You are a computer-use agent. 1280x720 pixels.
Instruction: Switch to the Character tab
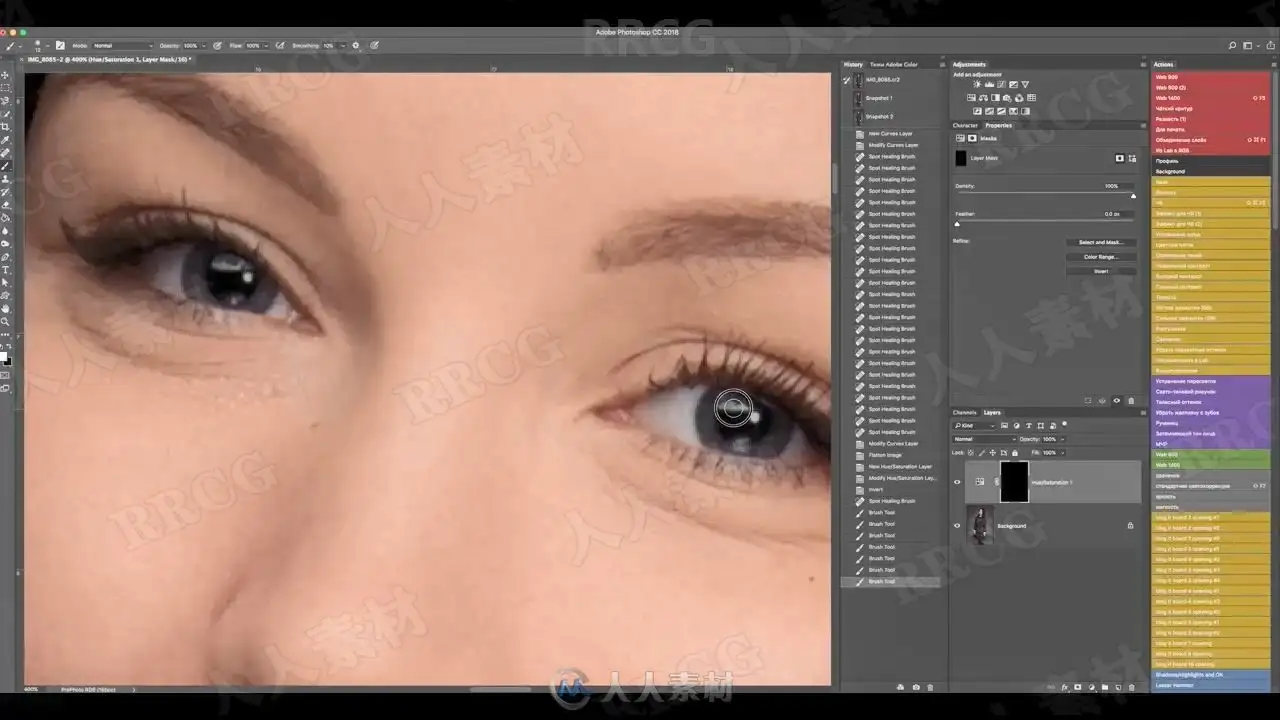click(x=965, y=125)
